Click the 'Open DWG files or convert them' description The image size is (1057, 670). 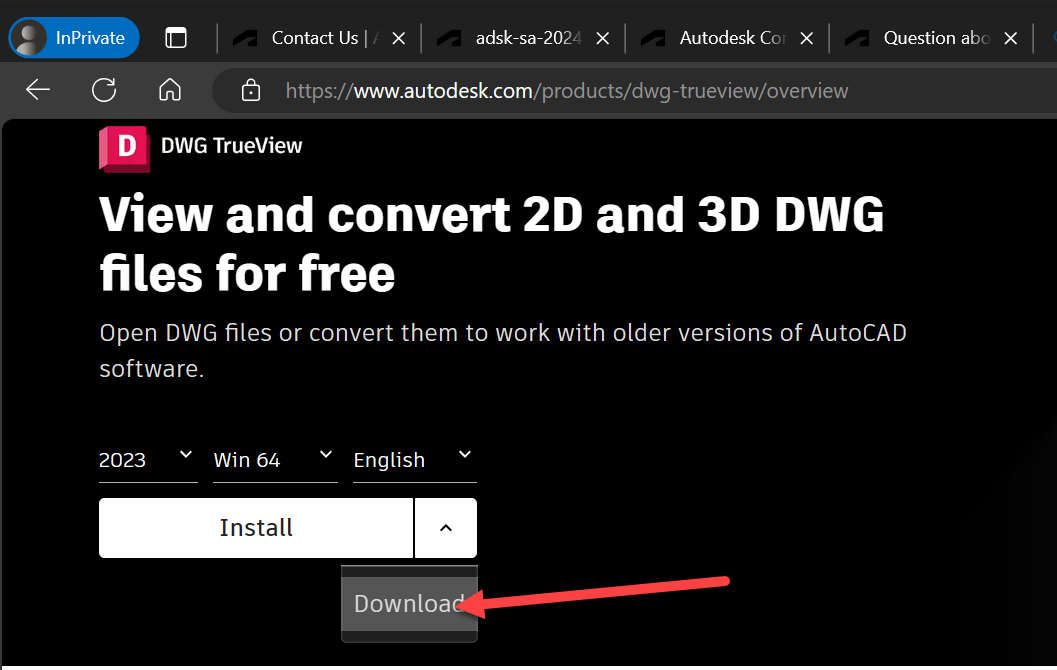tap(503, 351)
